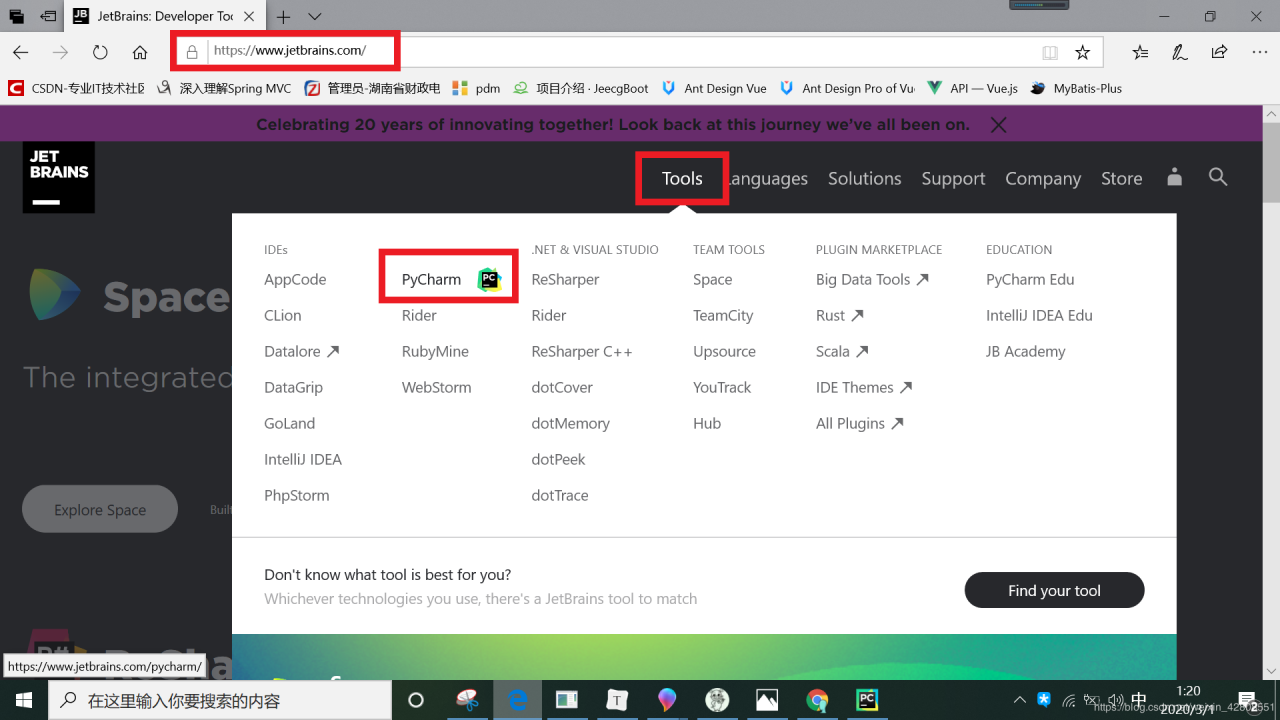Open Big Data Tools plugin link
The width and height of the screenshot is (1280, 720).
(872, 279)
